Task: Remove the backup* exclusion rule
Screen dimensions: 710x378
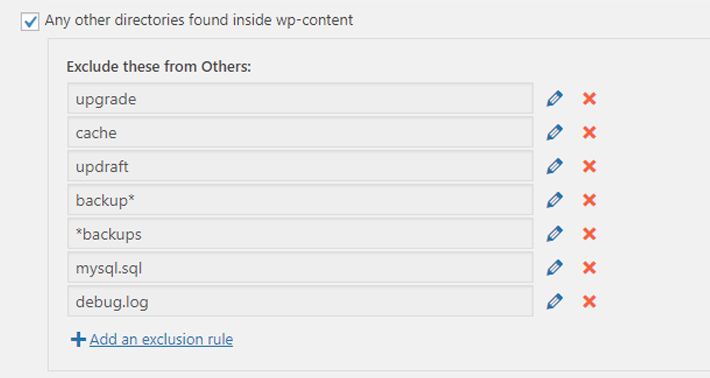Action: coord(589,200)
